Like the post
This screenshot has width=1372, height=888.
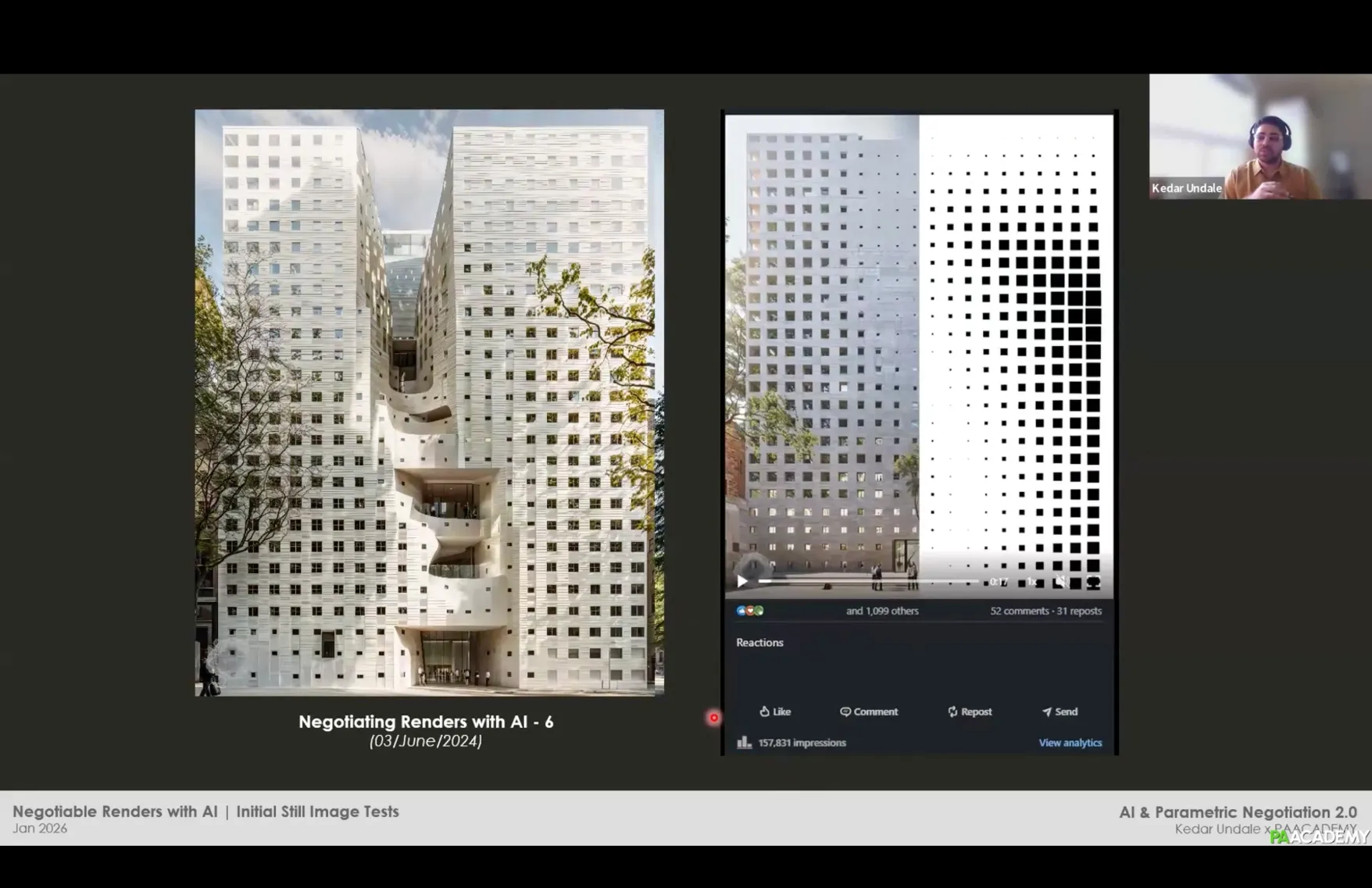click(x=775, y=711)
